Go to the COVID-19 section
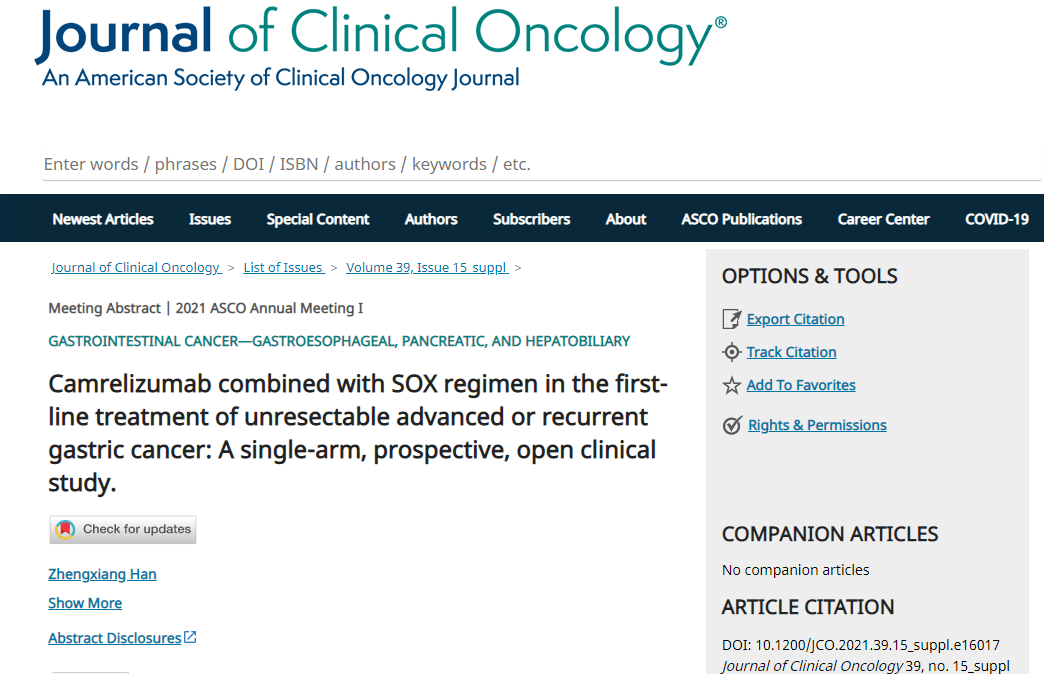This screenshot has height=674, width=1044. pyautogui.click(x=997, y=219)
